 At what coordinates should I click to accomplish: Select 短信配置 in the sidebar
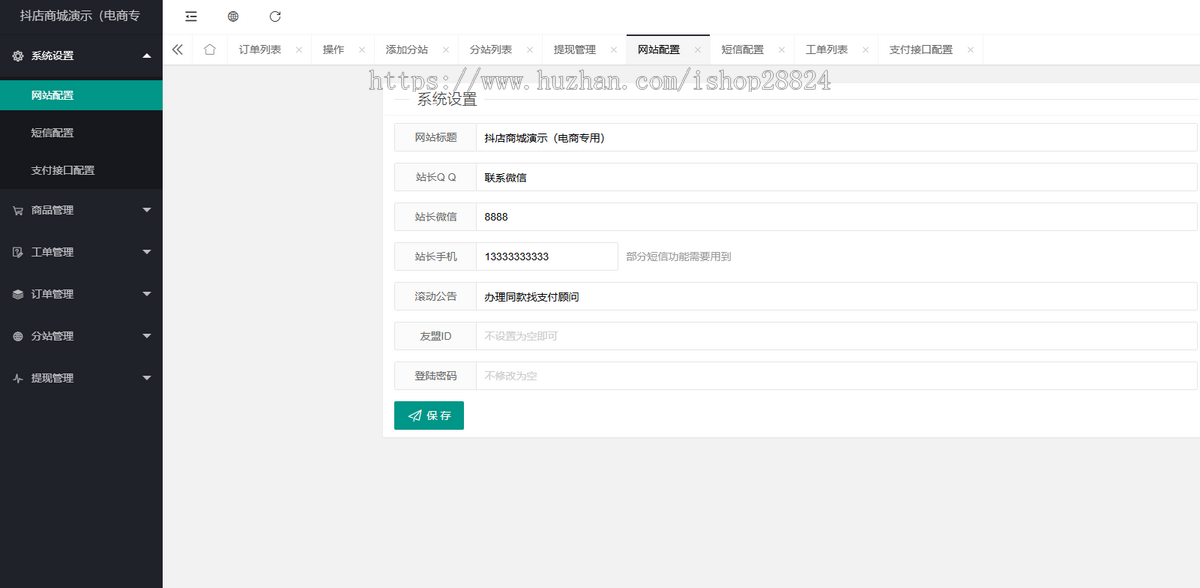coord(52,132)
